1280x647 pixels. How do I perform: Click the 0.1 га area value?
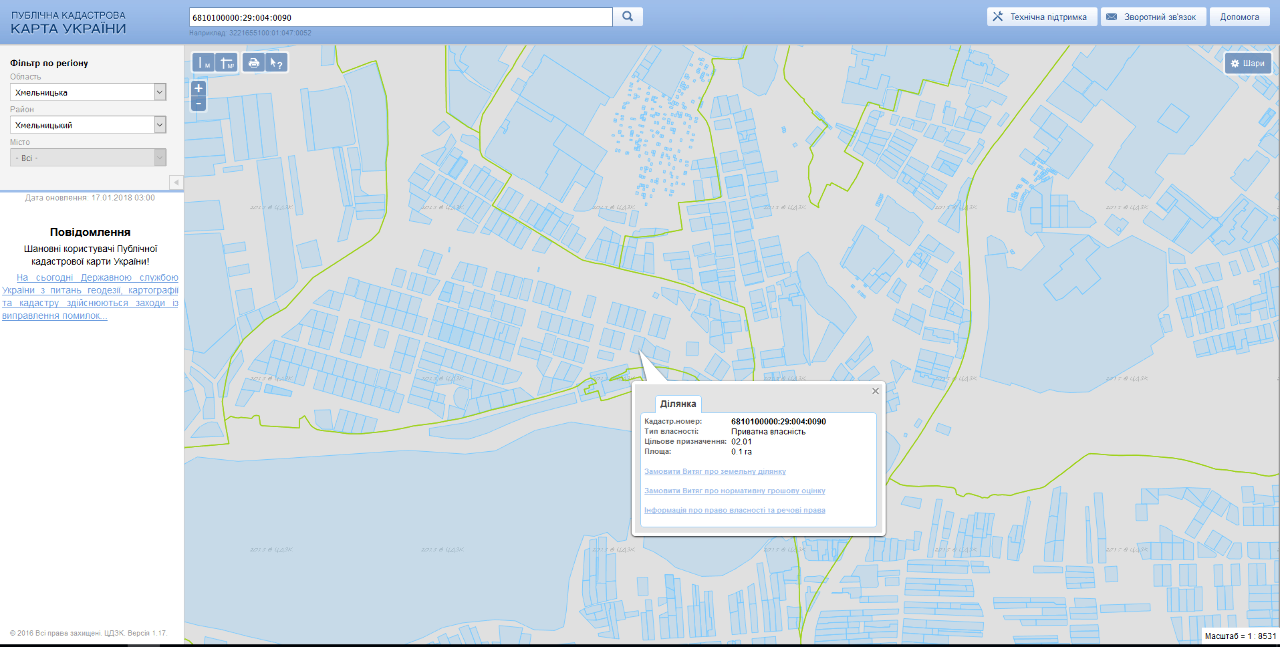point(742,451)
